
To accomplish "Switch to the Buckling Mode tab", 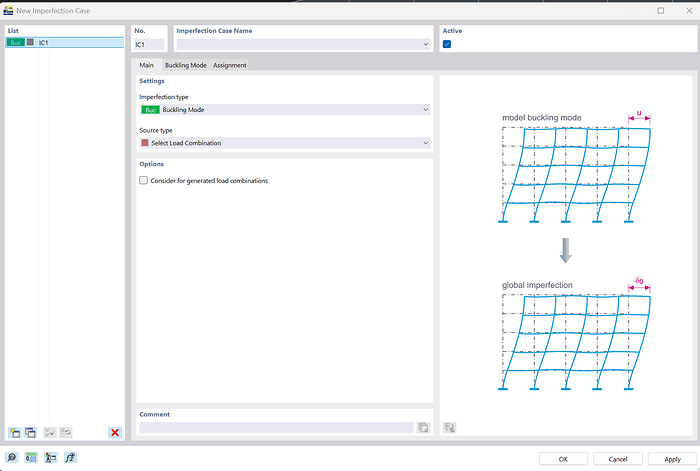I will (x=186, y=65).
